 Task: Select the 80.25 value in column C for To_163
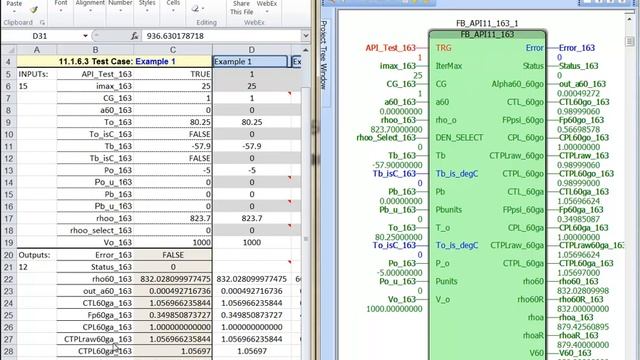173,122
